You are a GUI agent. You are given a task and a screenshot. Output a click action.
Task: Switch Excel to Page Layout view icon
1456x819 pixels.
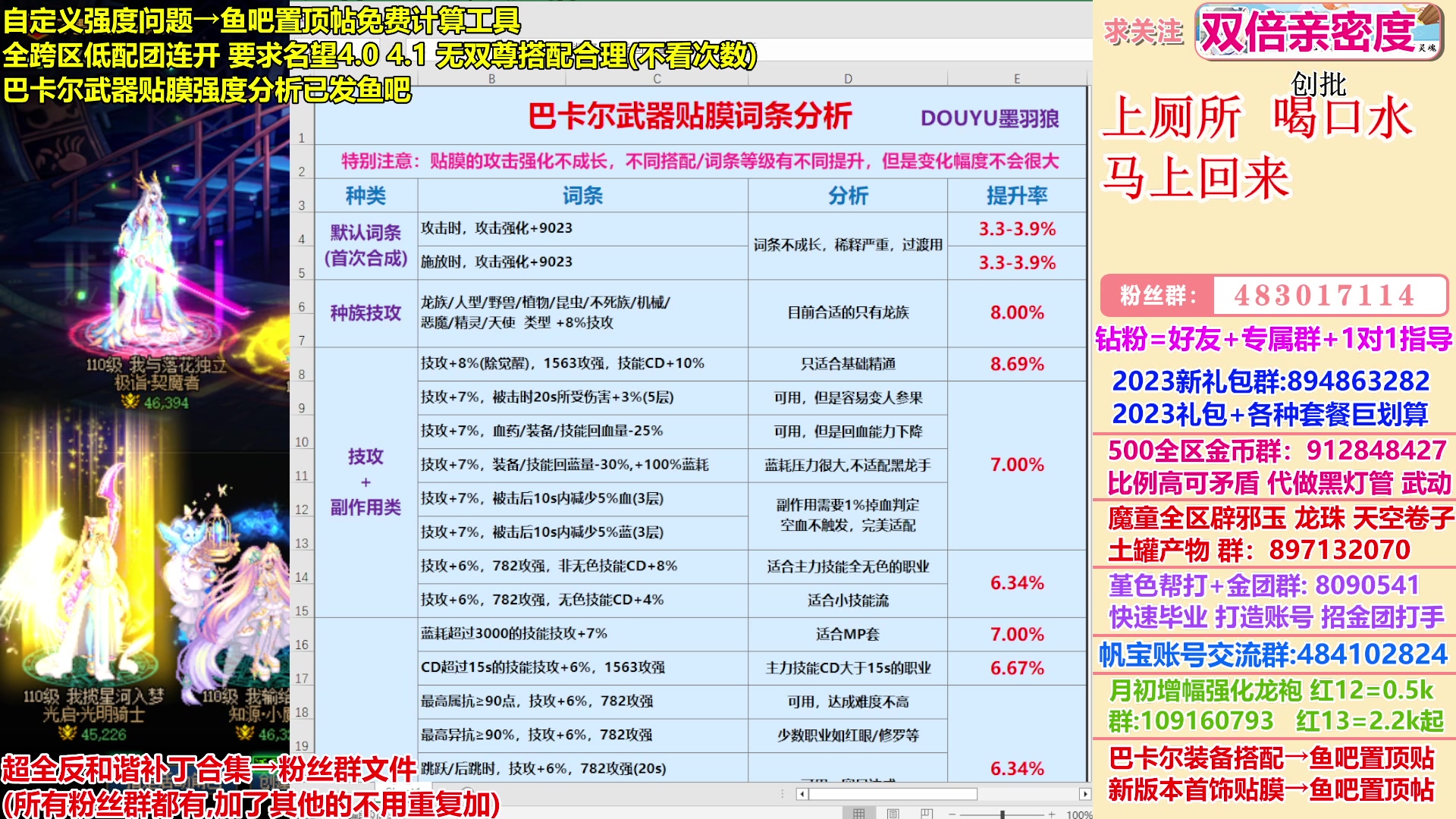pos(893,813)
